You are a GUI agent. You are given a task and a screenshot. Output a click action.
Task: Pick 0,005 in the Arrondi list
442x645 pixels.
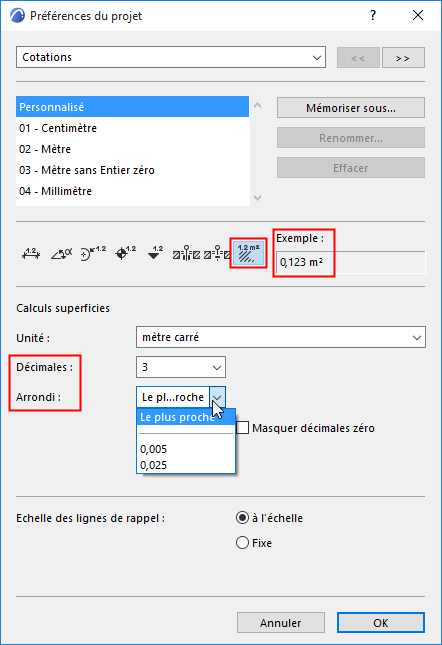[x=186, y=449]
